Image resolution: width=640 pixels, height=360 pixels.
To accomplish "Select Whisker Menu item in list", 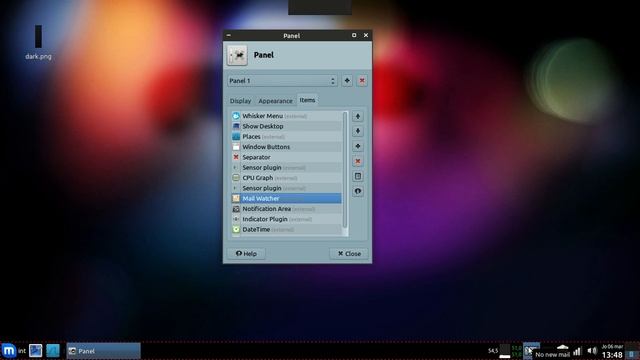I will pos(287,116).
